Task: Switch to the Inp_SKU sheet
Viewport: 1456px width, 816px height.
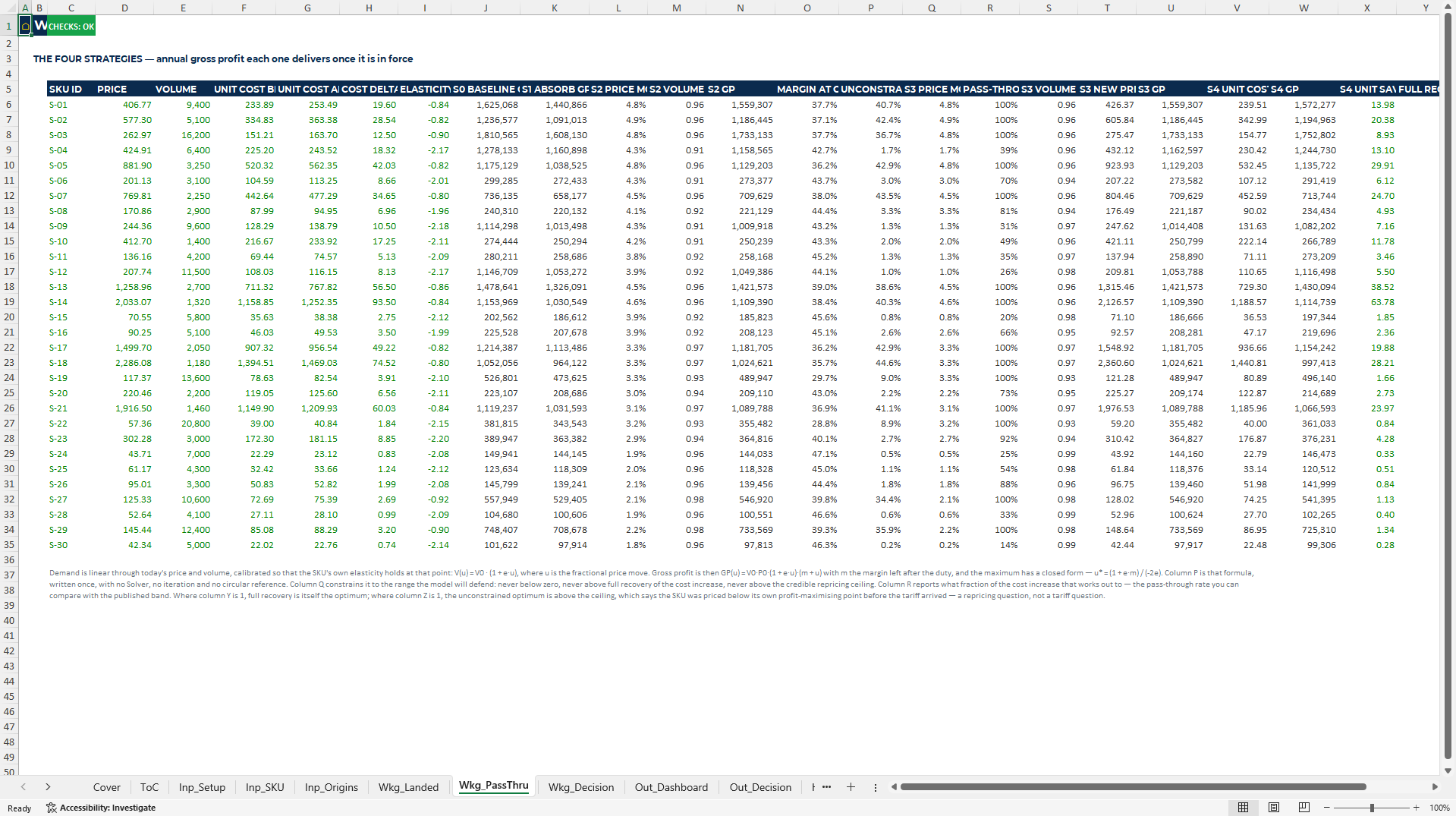Action: pos(265,787)
